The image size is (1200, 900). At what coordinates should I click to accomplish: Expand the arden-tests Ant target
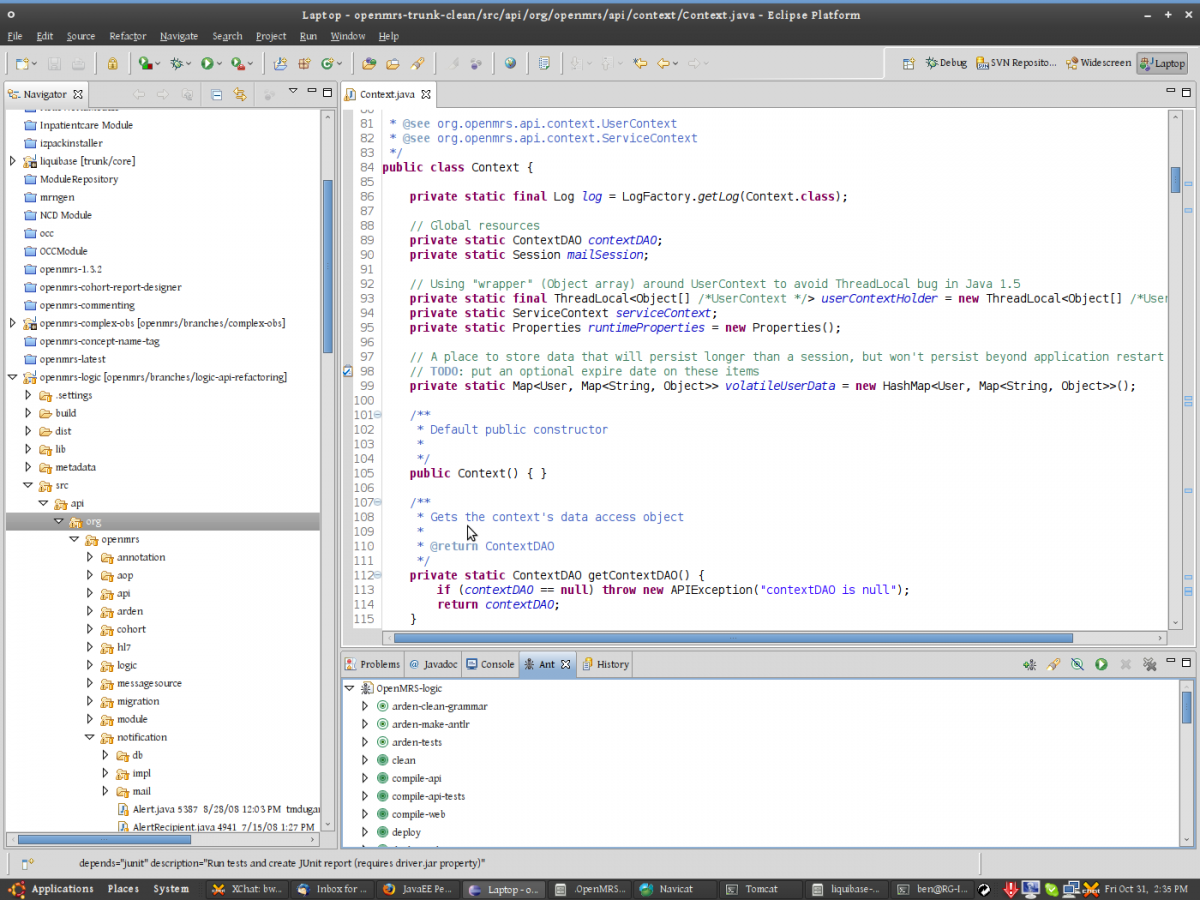point(365,742)
